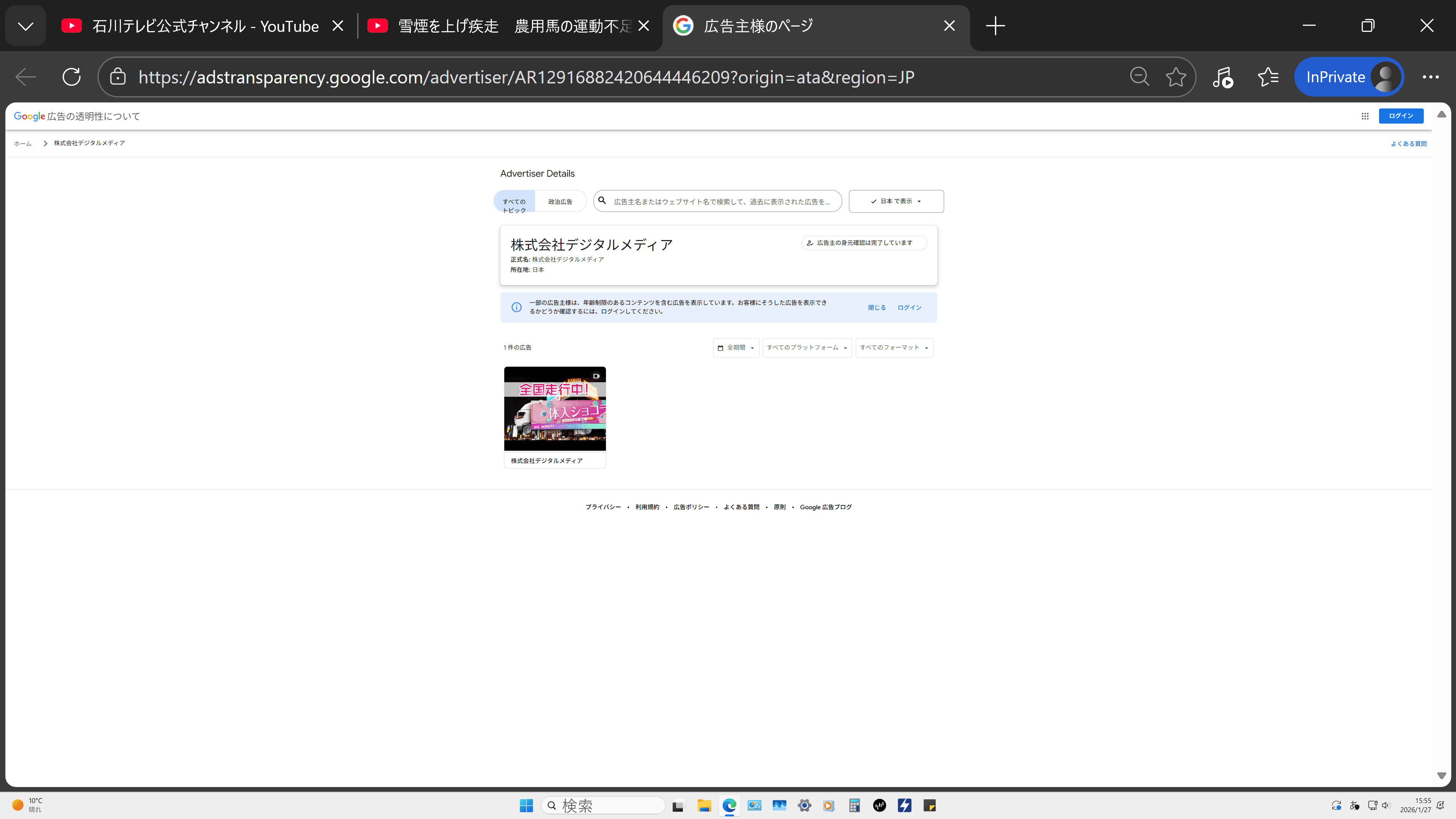Click the video format icon on ad thumbnail
This screenshot has width=1456, height=819.
596,376
